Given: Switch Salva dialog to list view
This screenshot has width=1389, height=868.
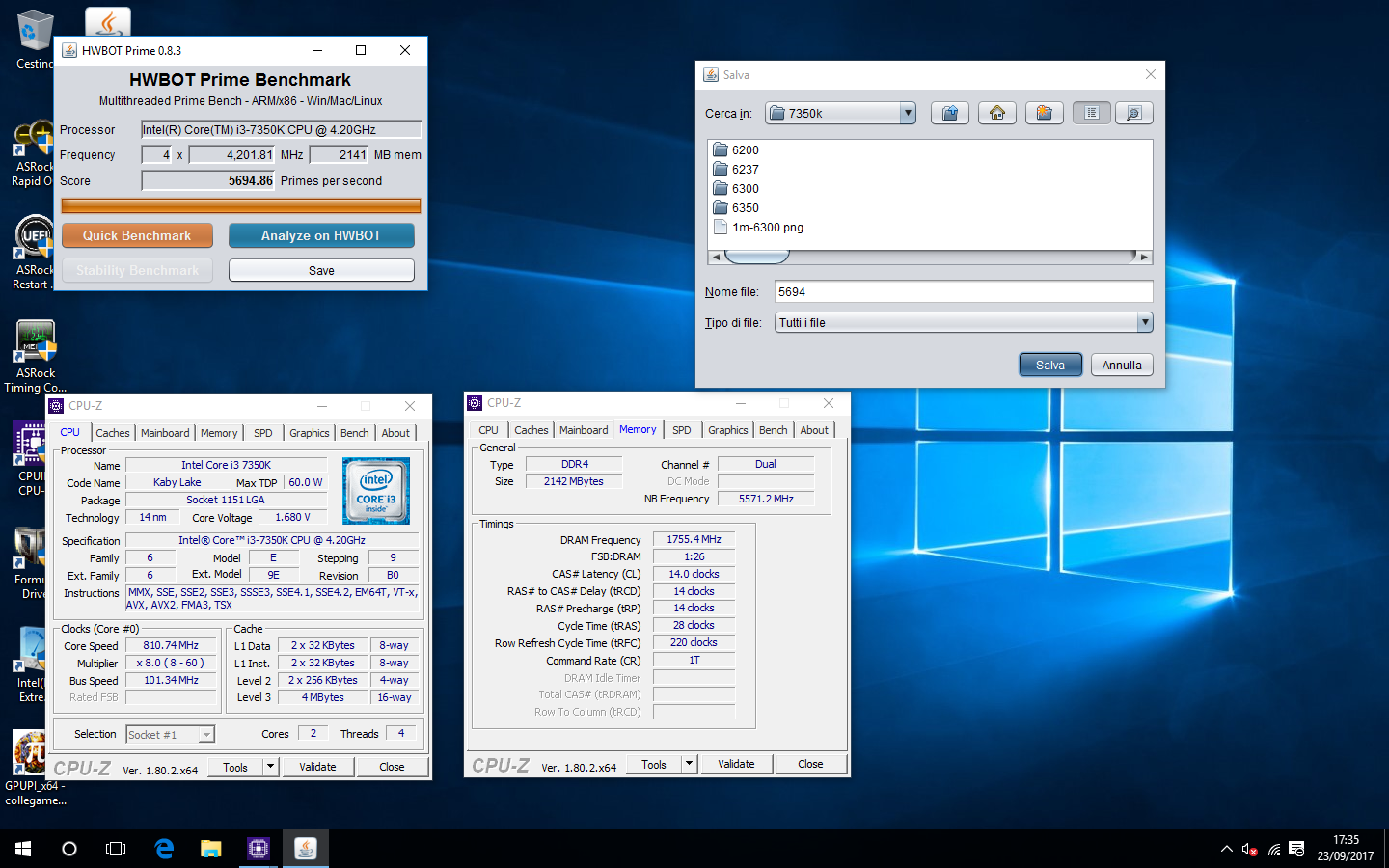Looking at the screenshot, I should pos(1092,114).
